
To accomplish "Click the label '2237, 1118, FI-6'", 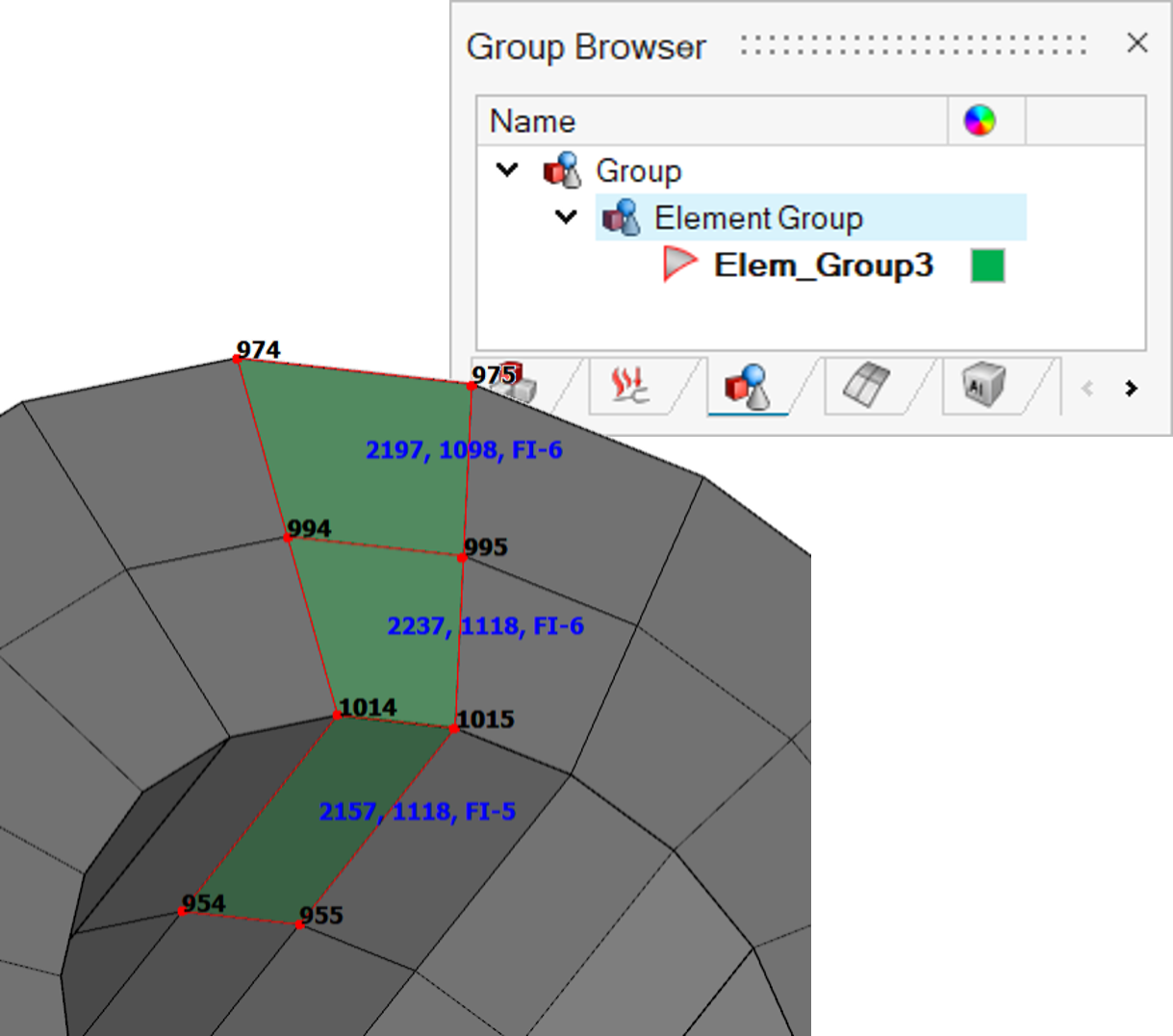I will coord(485,626).
